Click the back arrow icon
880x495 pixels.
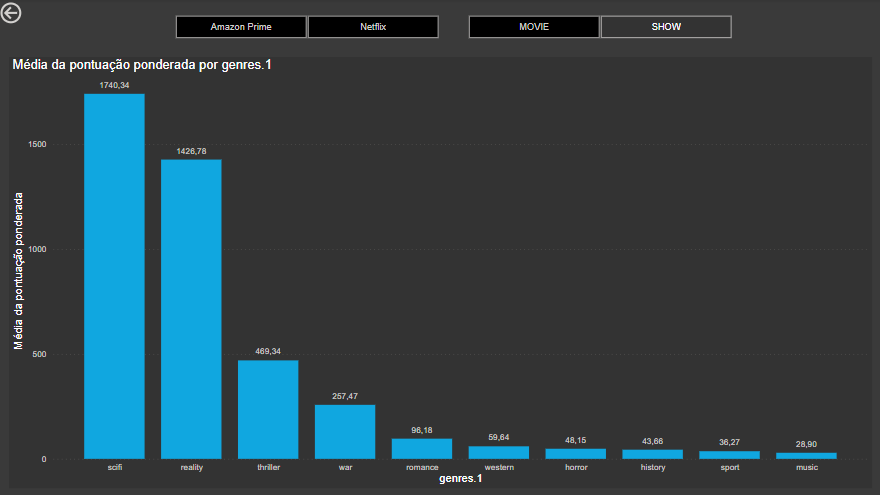click(x=11, y=13)
